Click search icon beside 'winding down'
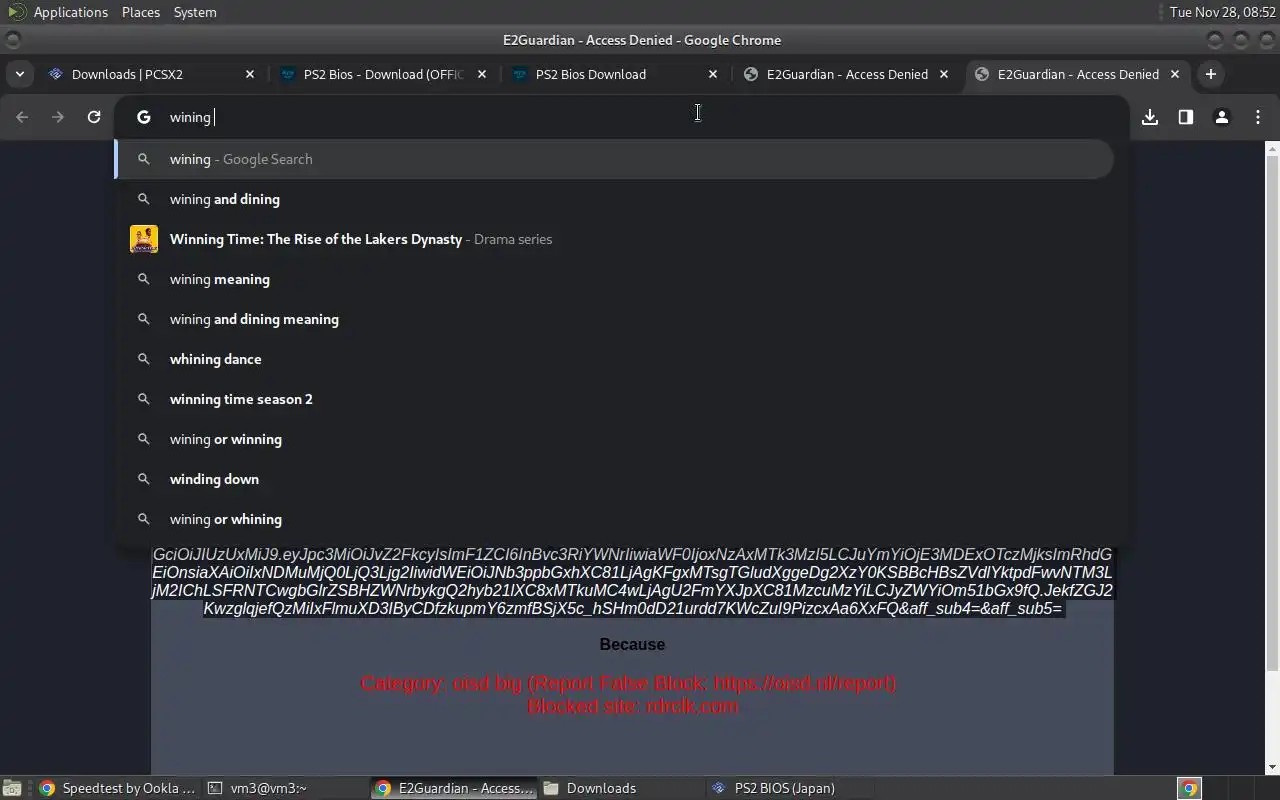The height and width of the screenshot is (800, 1280). pos(144,479)
